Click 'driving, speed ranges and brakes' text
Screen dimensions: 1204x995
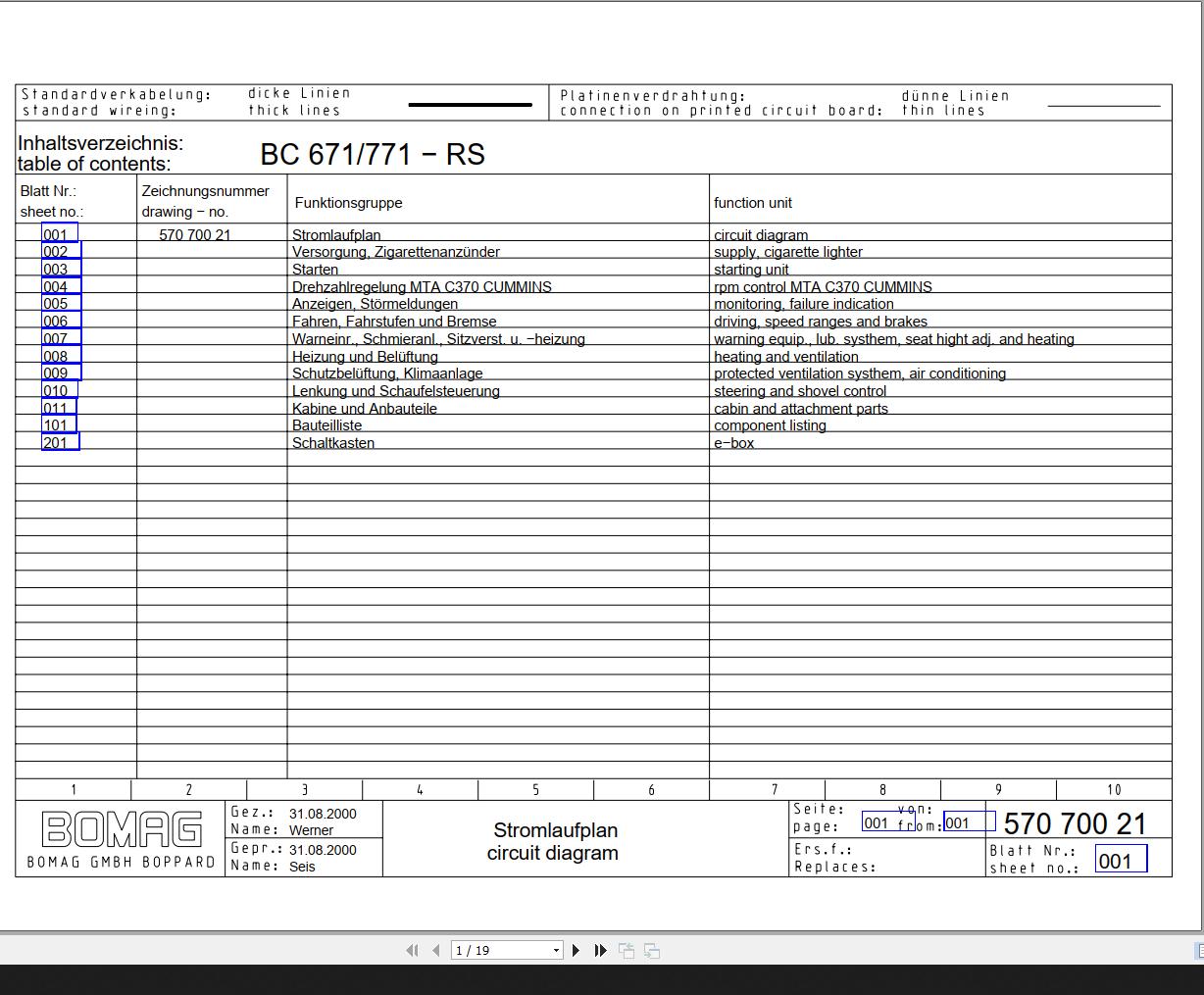pyautogui.click(x=821, y=322)
